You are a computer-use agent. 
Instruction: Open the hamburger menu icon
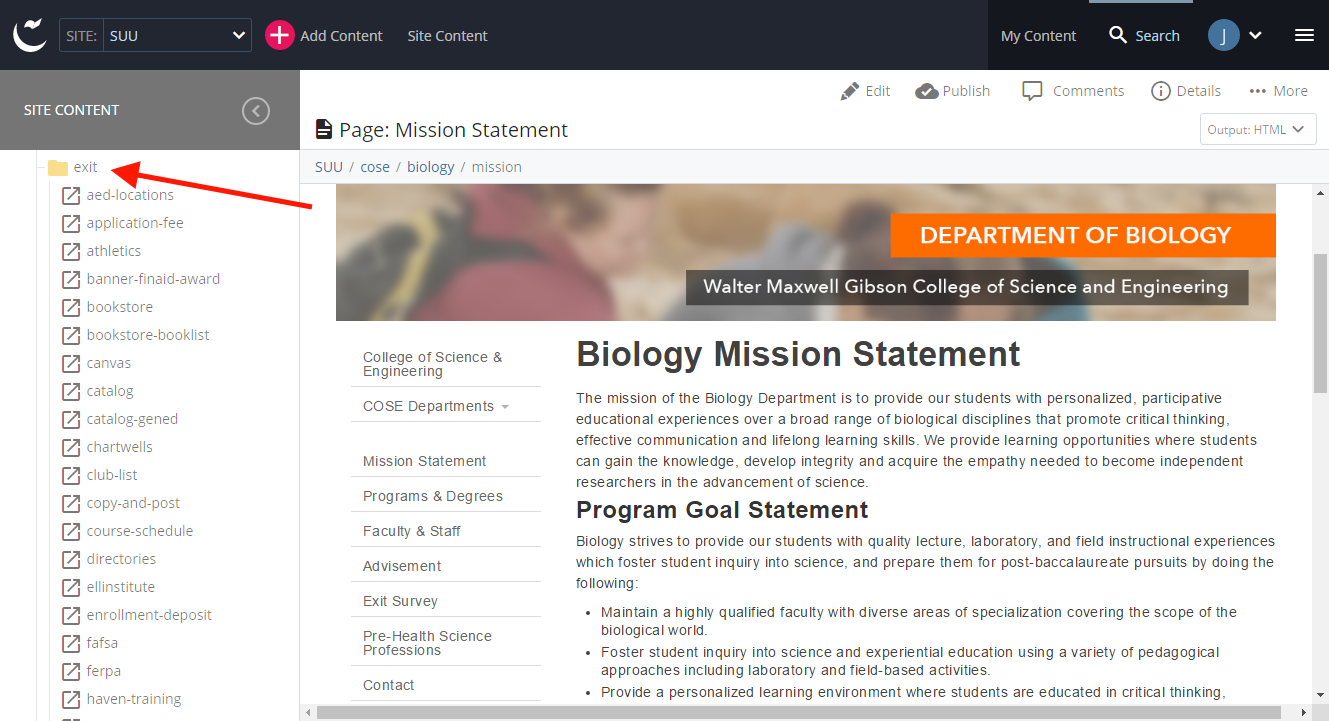[1304, 35]
